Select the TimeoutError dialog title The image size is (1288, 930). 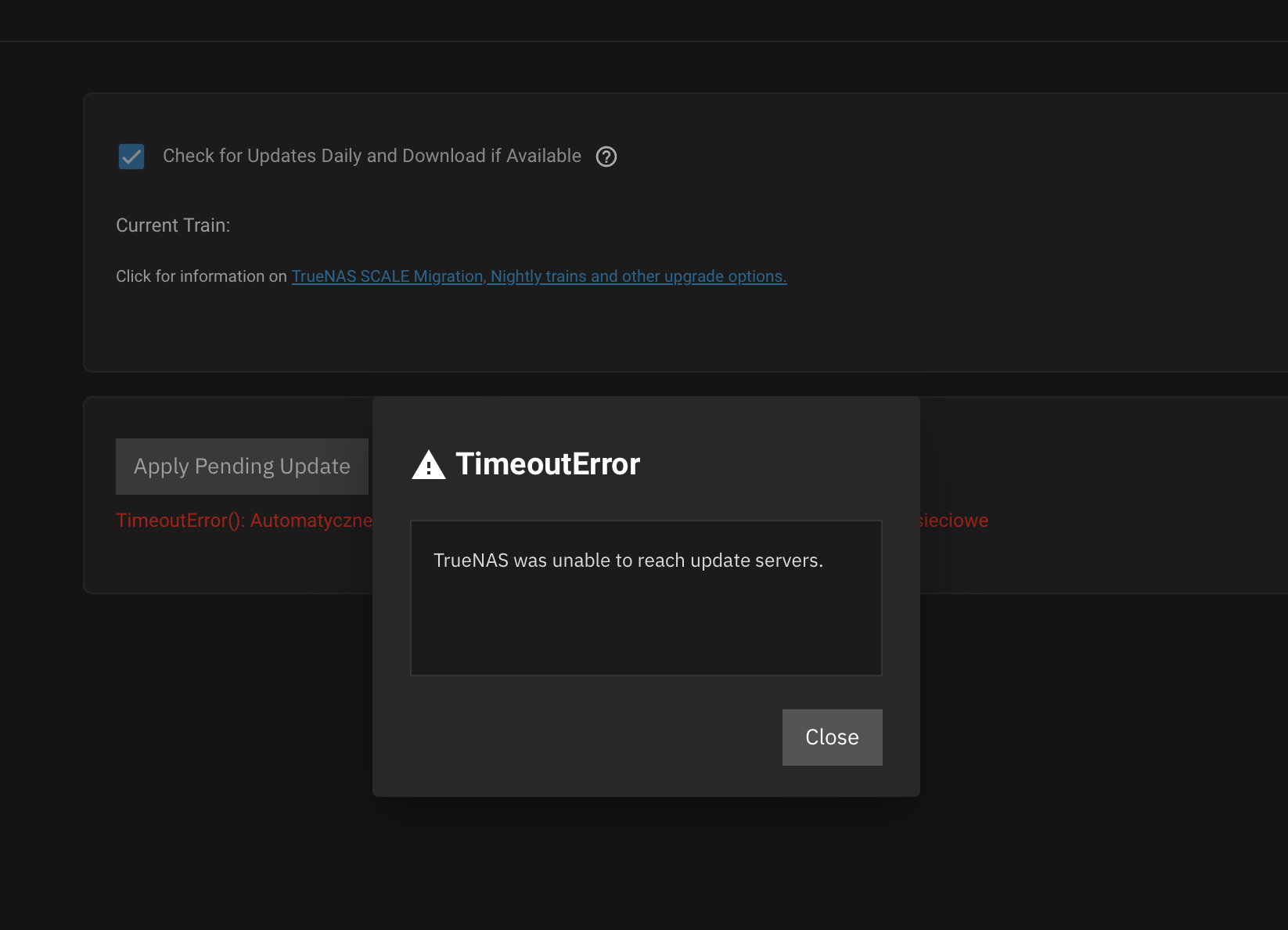point(548,464)
